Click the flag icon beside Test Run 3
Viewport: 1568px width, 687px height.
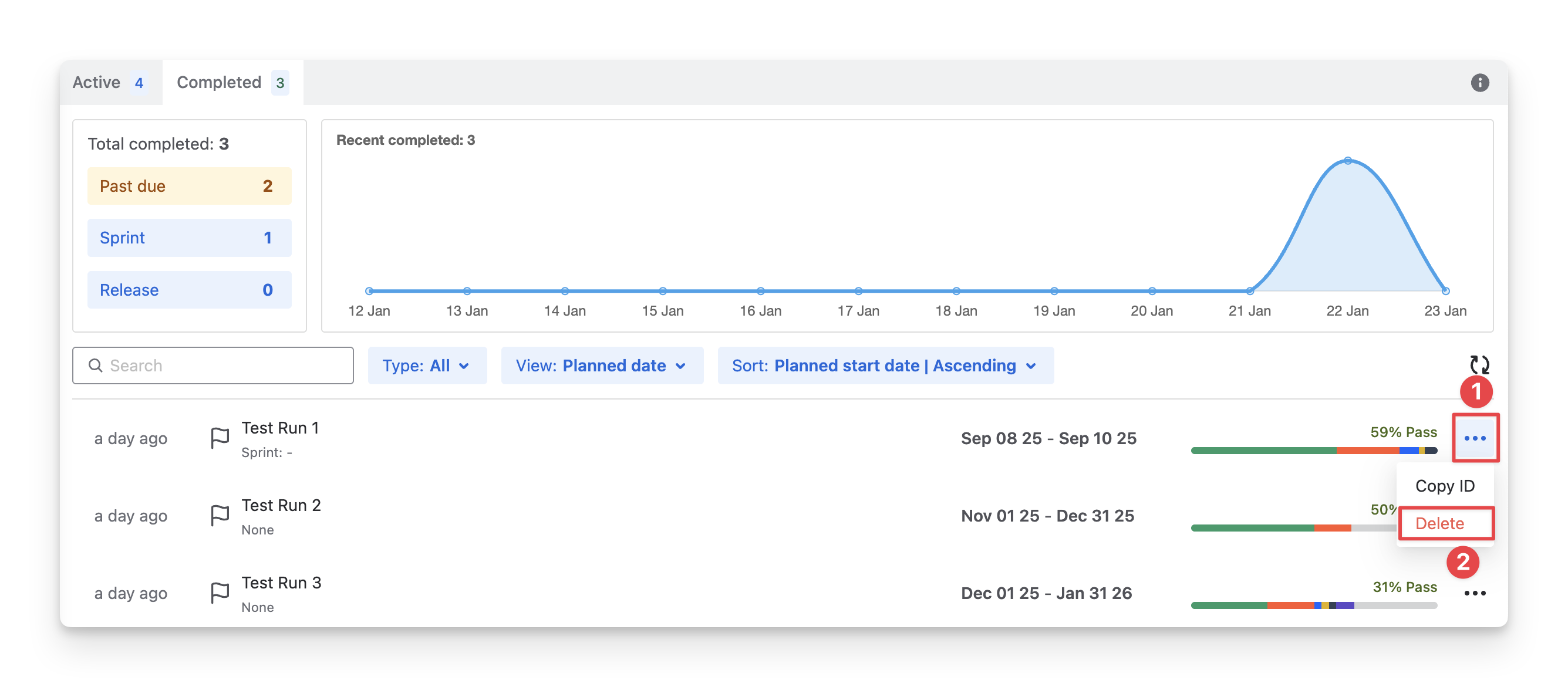coord(219,593)
